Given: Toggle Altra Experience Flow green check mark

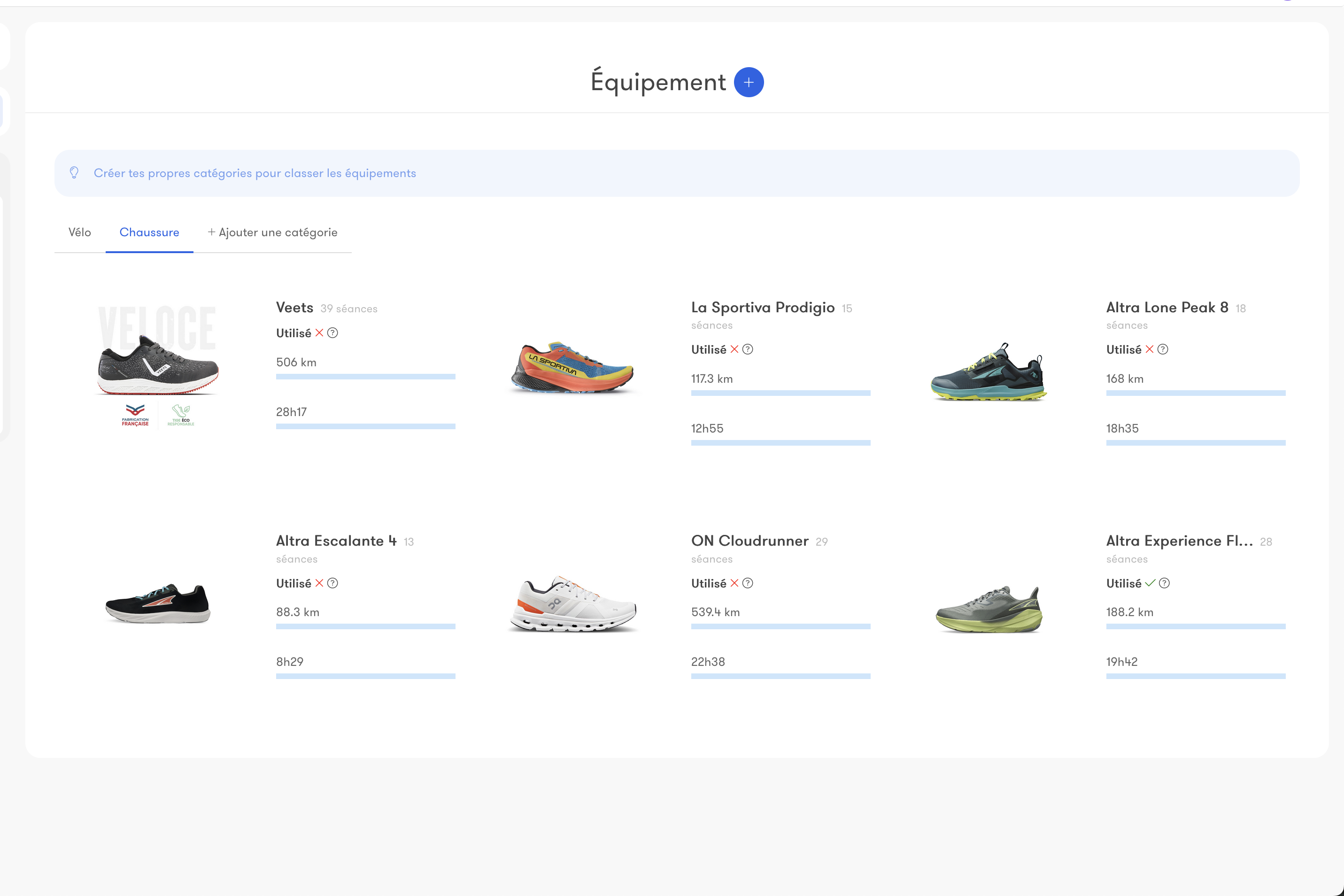Looking at the screenshot, I should point(1150,583).
